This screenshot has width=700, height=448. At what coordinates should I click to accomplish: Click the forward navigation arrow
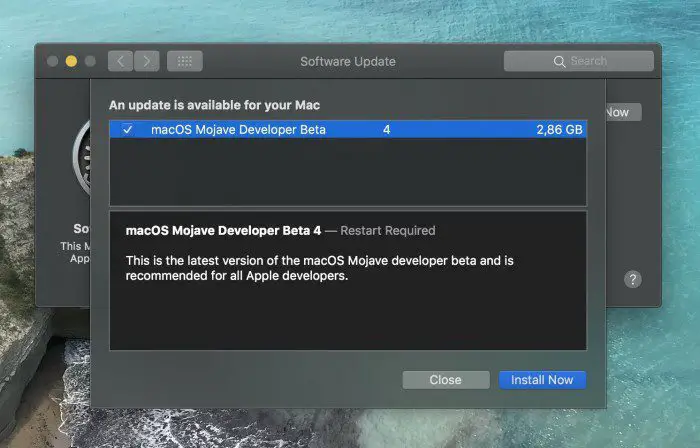pos(147,61)
